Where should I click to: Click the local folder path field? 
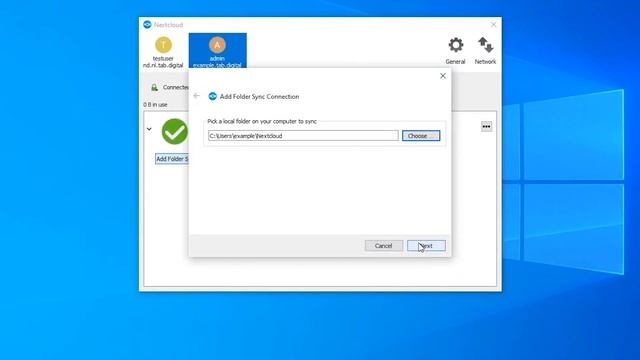(x=303, y=136)
